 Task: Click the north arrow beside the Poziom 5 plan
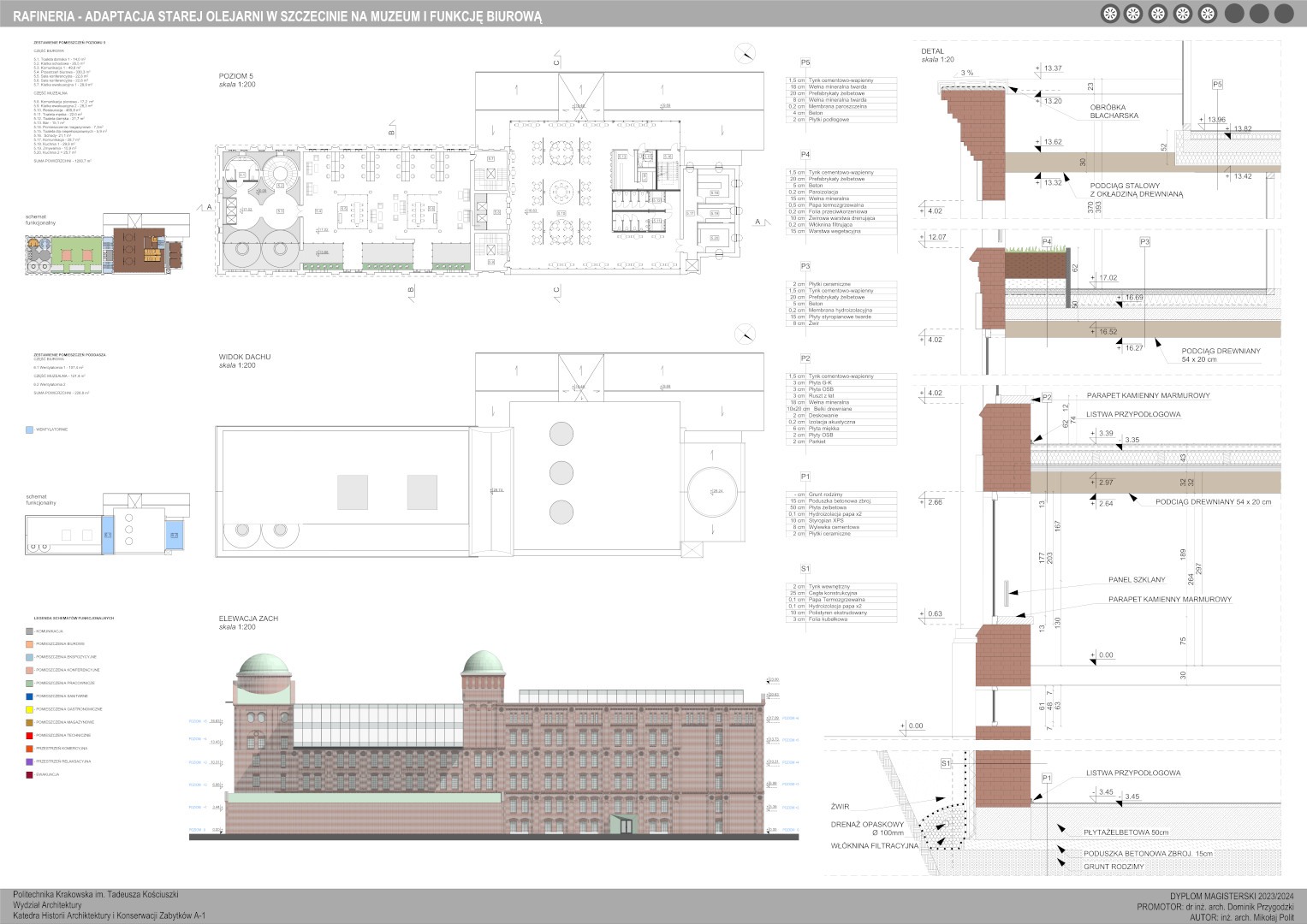[746, 53]
